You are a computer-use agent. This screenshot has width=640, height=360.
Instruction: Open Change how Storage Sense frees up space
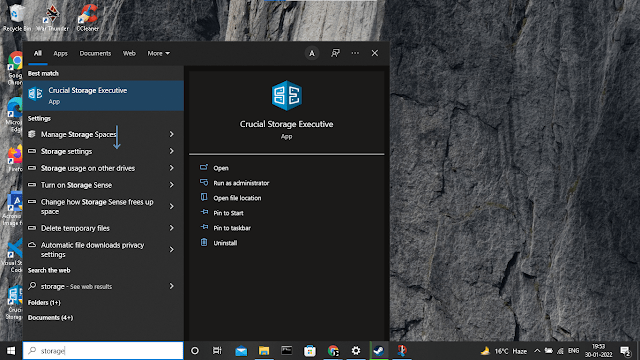click(x=103, y=207)
